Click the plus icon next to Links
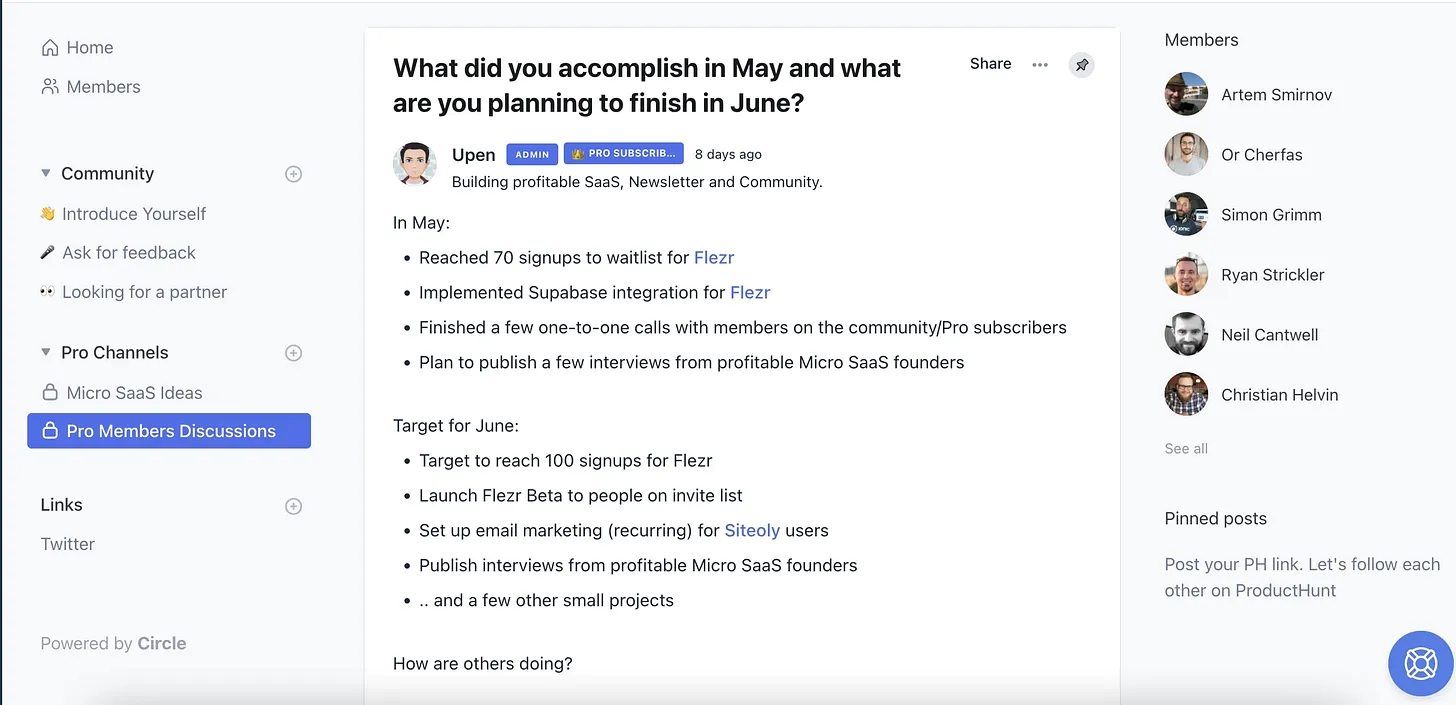Screen dimensions: 1456x705 [x=294, y=506]
